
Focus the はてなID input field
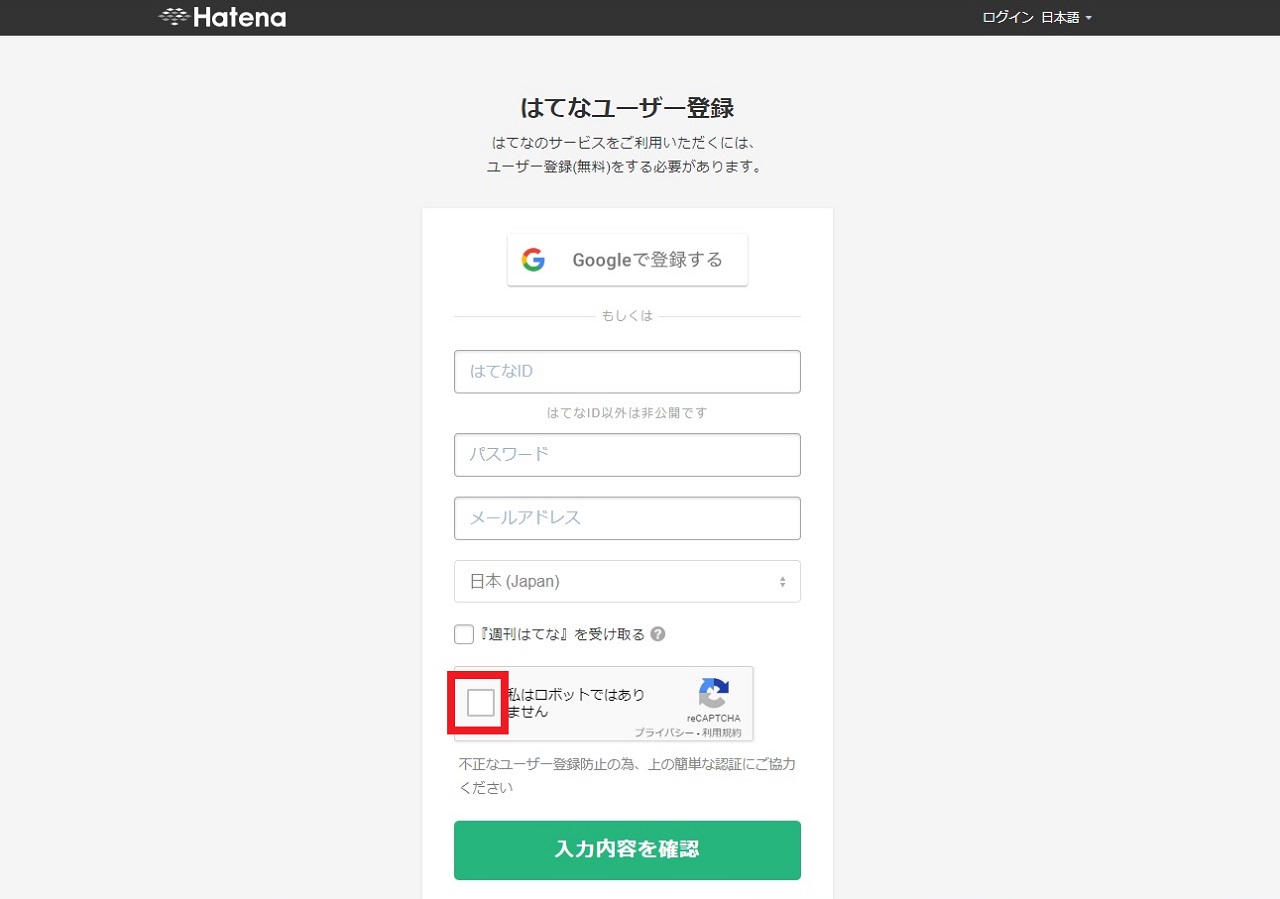coord(627,371)
